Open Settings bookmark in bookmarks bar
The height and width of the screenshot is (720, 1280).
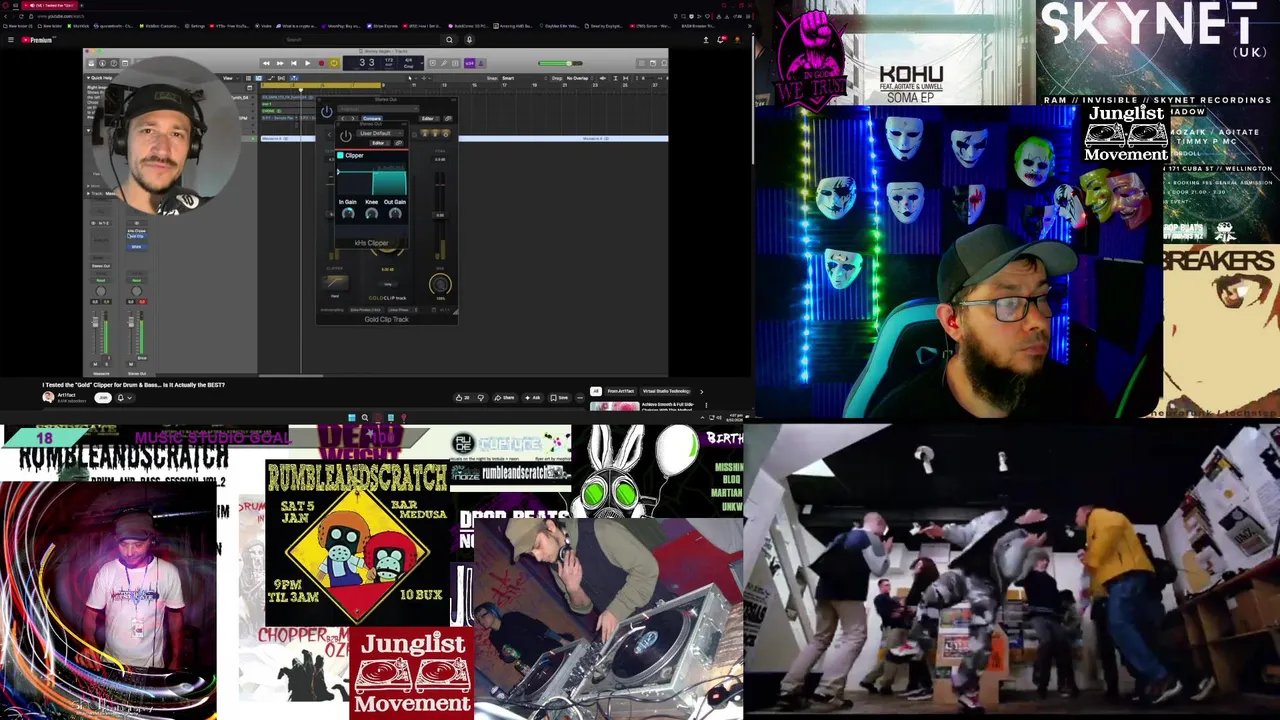click(195, 26)
